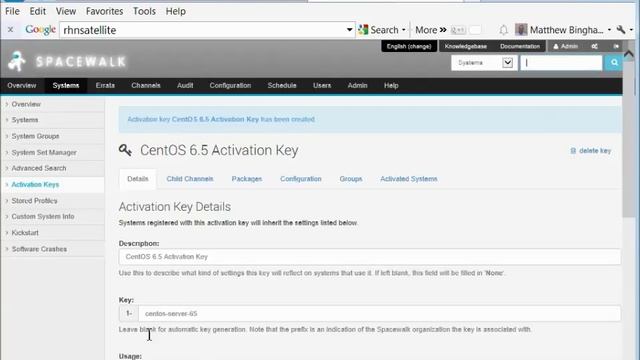Viewport: 640px width, 360px height.
Task: Expand the Google toolbar More chevrons
Action: [x=443, y=30]
